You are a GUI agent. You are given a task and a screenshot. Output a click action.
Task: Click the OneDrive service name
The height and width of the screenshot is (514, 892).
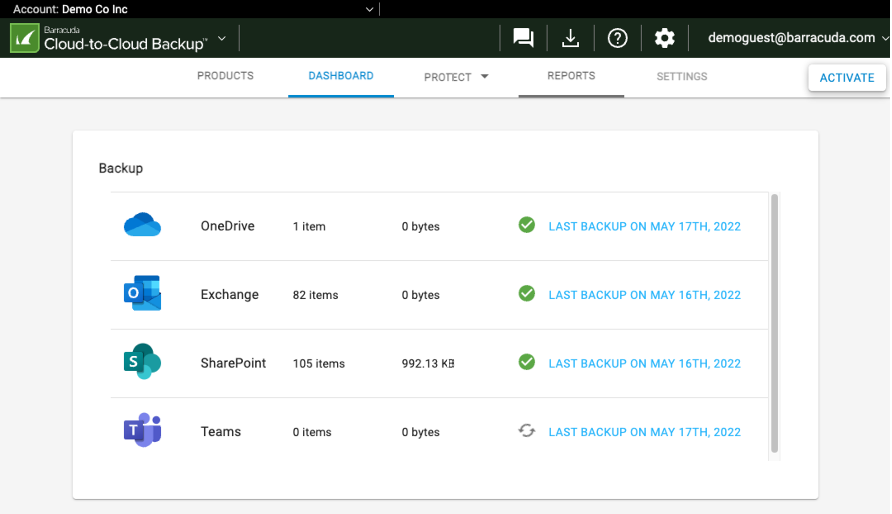pos(228,226)
